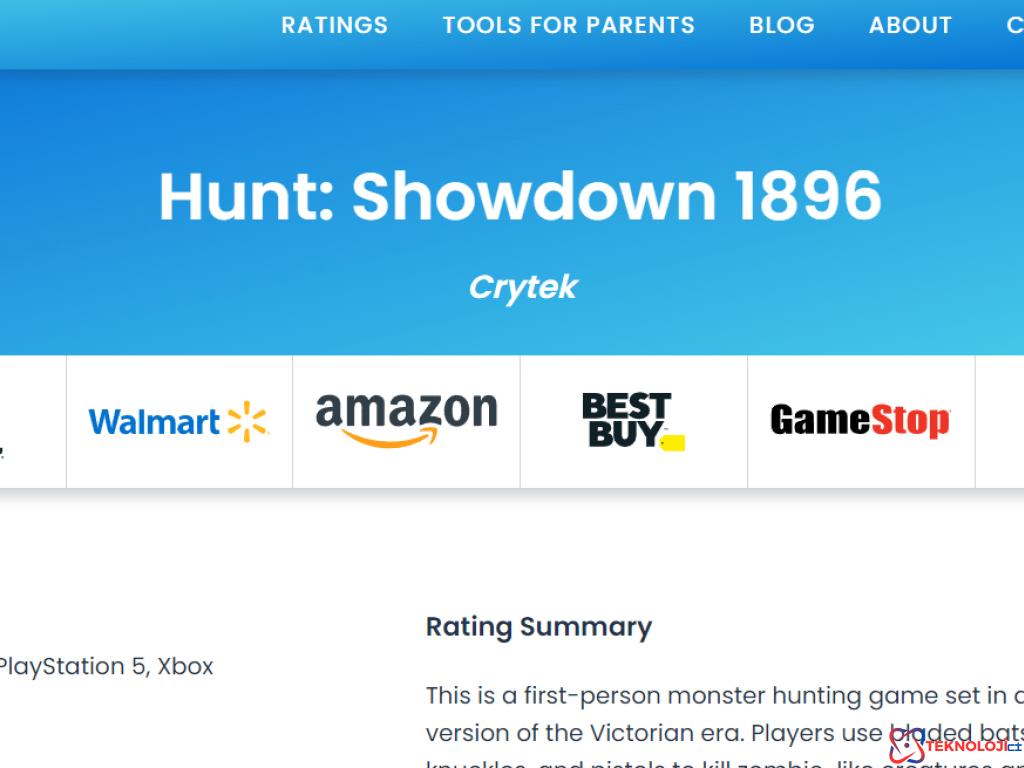Click the PlayStation 5, Xbox platforms text
Screen dimensions: 1024x768
[x=106, y=666]
